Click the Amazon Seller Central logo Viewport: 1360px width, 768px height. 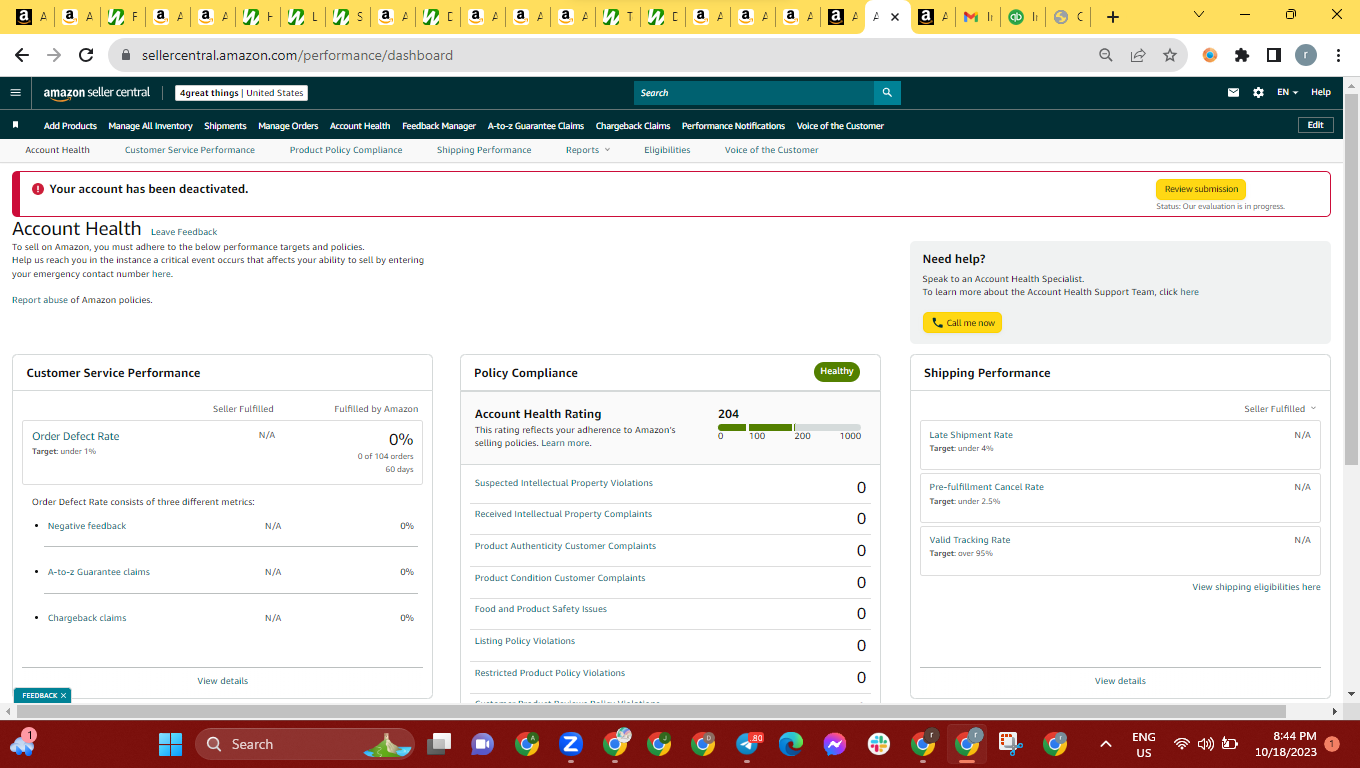[96, 93]
